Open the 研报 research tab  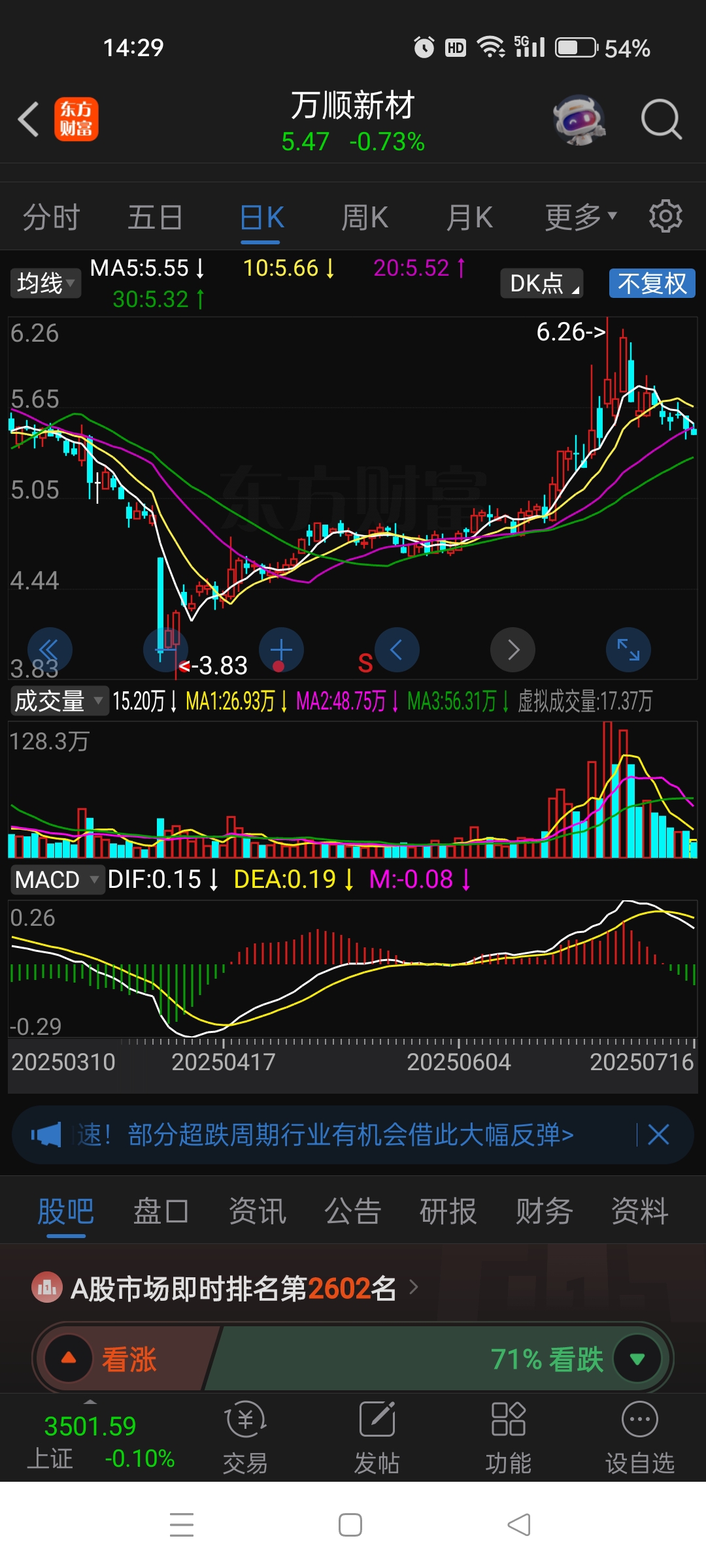pyautogui.click(x=448, y=1211)
